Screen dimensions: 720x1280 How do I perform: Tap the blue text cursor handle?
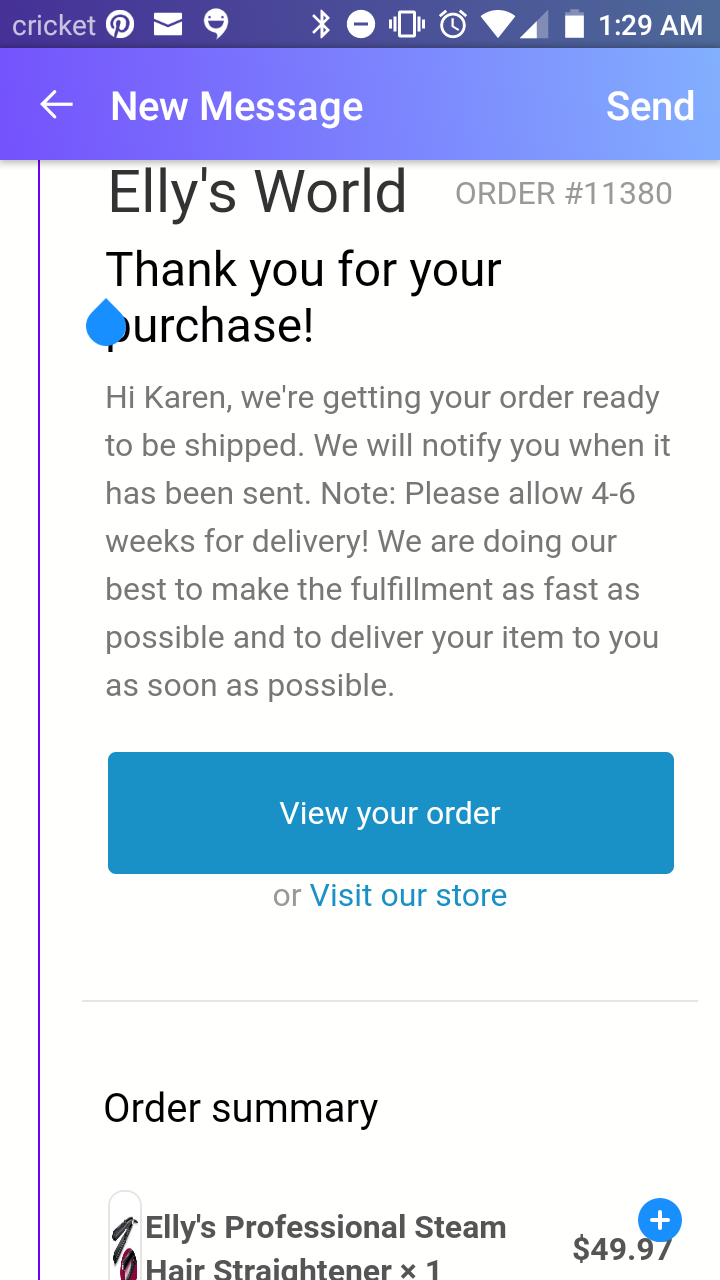pos(106,322)
